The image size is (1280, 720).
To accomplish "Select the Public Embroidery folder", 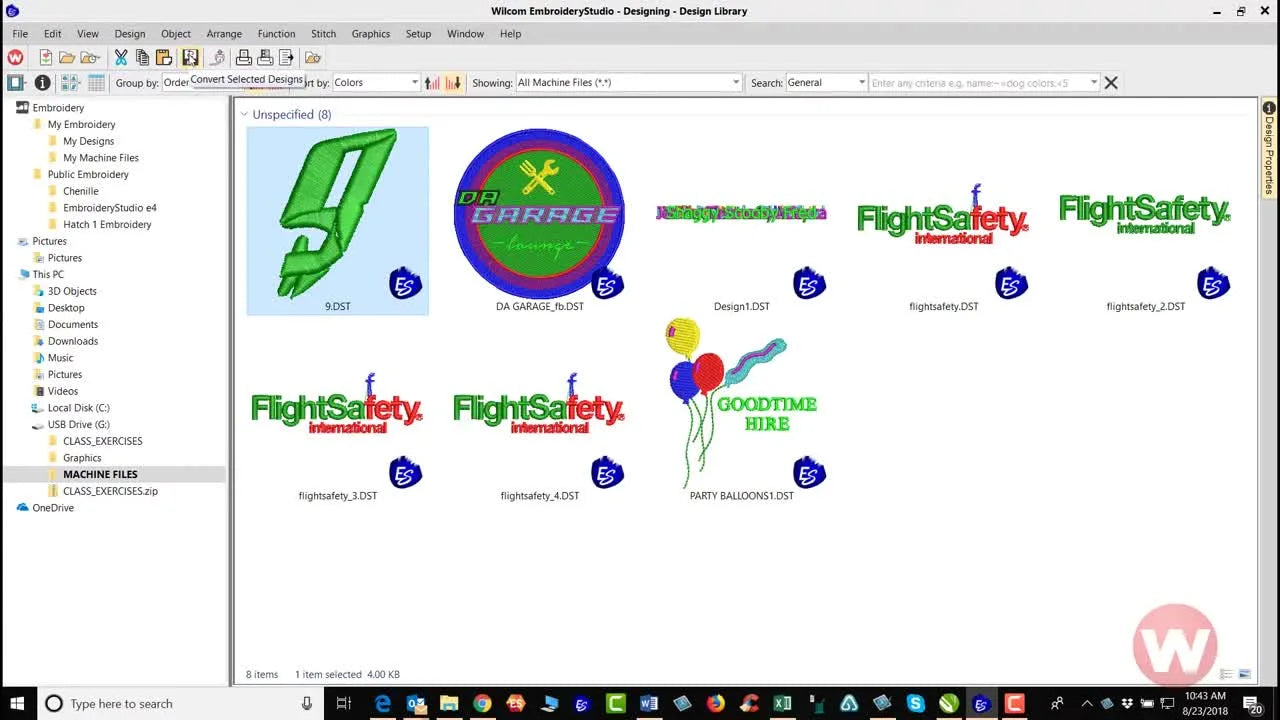I will tap(88, 175).
